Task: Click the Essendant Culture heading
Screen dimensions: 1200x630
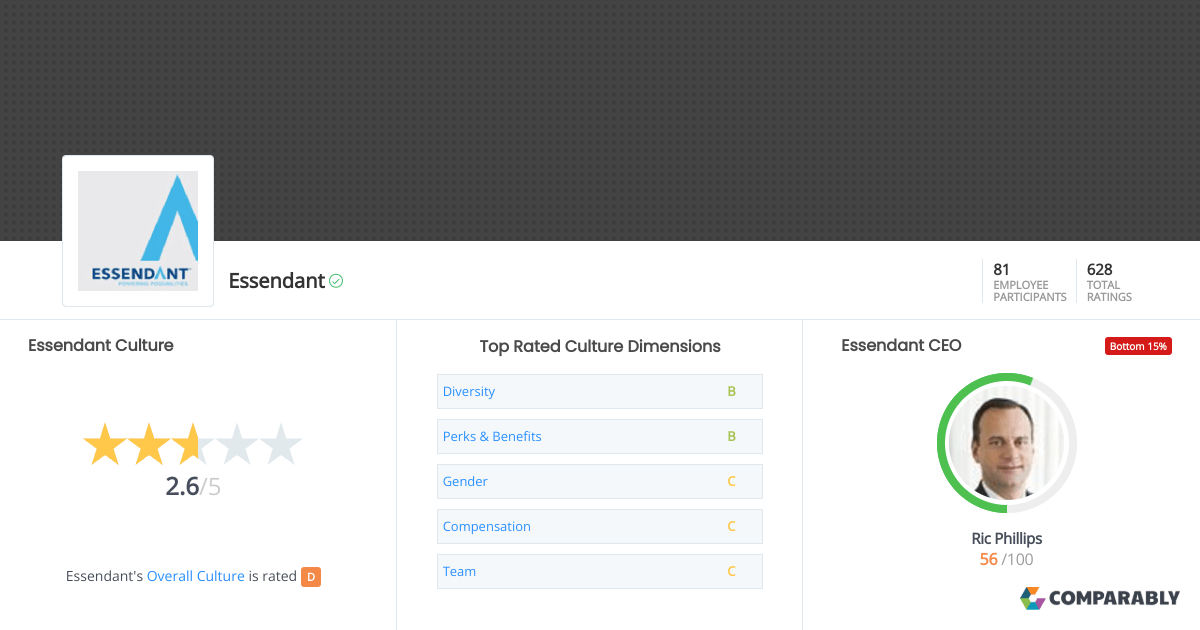Action: tap(101, 345)
